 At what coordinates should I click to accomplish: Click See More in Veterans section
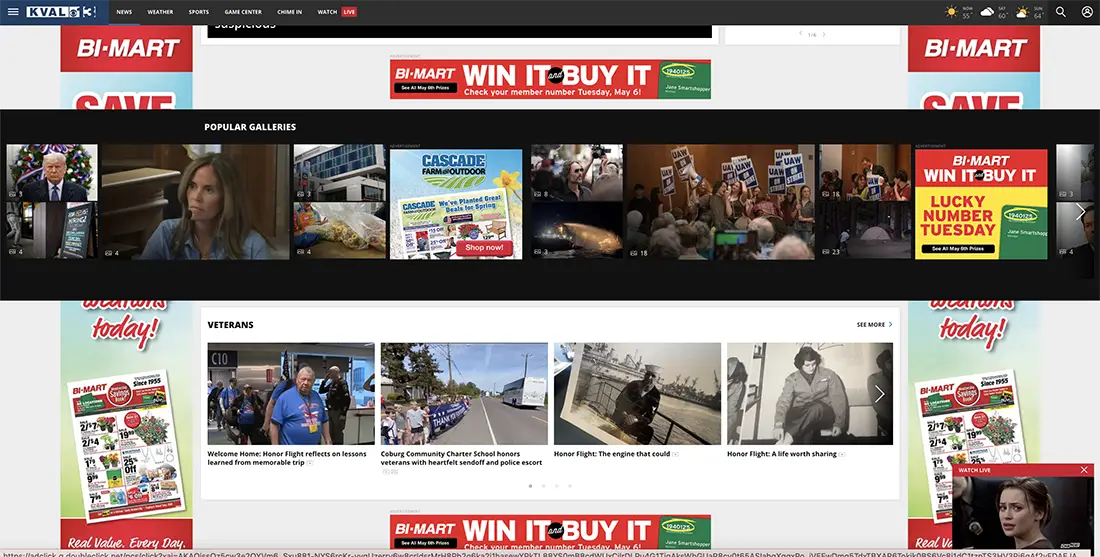pyautogui.click(x=874, y=325)
